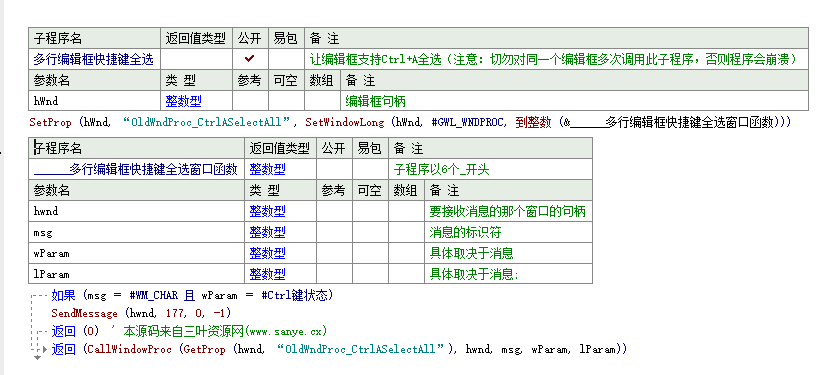Image resolution: width=820 pixels, height=375 pixels.
Task: Select the lParam parameter name
Action: pos(51,274)
